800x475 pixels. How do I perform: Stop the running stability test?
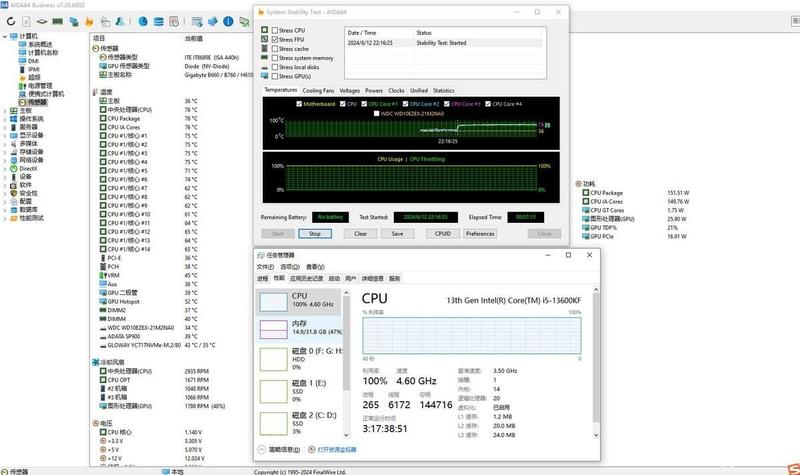point(315,233)
